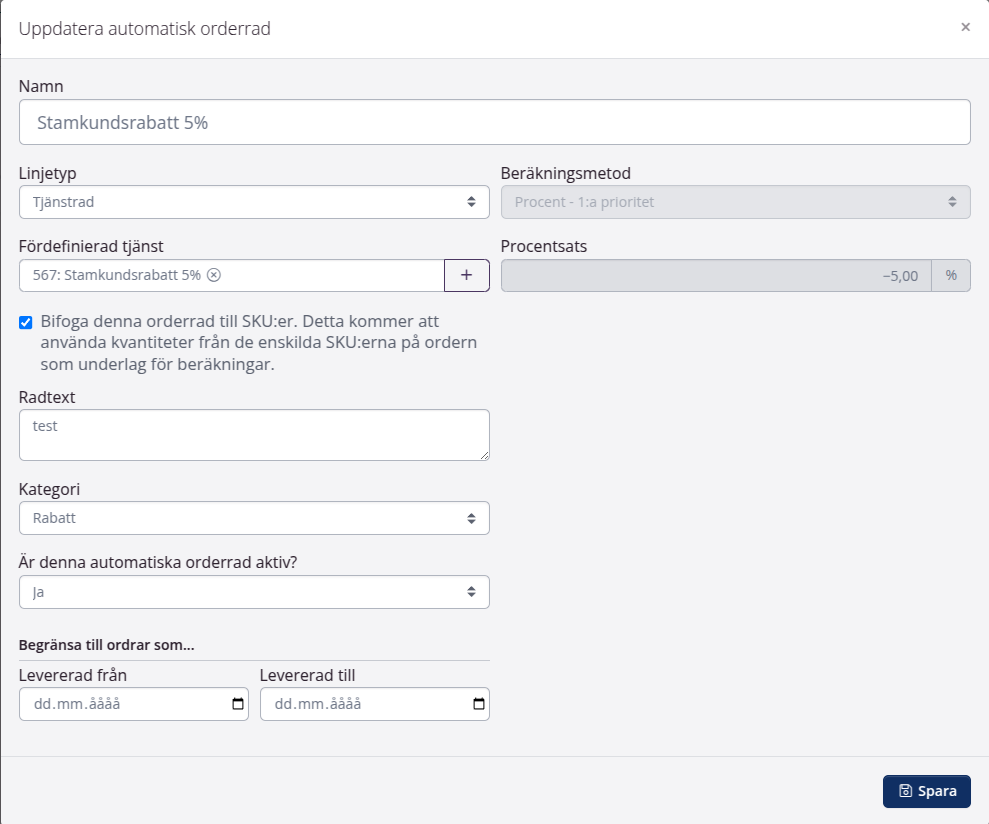
Task: Click the Beräkningsmetod dropdown
Action: (735, 202)
